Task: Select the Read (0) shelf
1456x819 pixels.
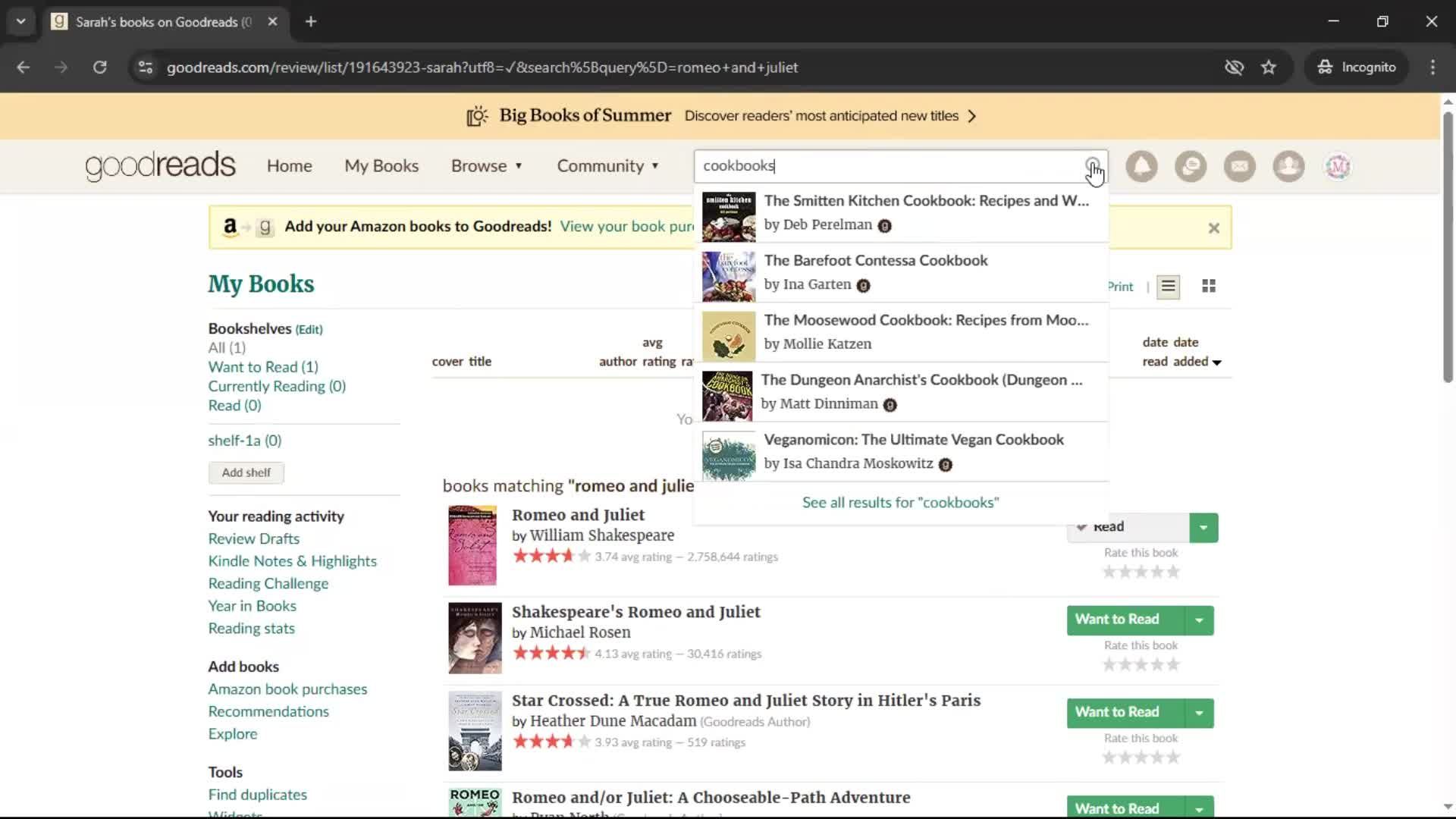Action: pyautogui.click(x=234, y=406)
